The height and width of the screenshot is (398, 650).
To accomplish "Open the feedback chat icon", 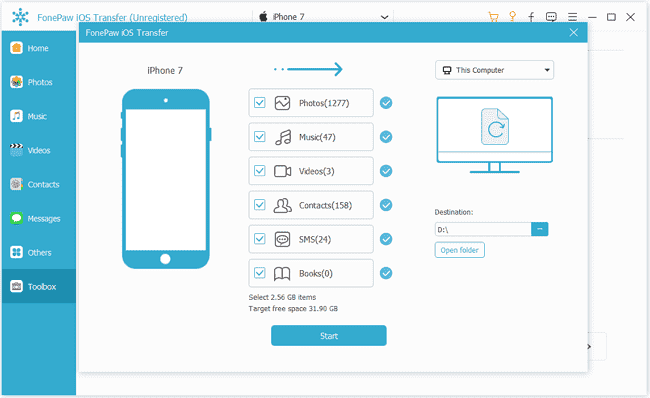I will (551, 17).
